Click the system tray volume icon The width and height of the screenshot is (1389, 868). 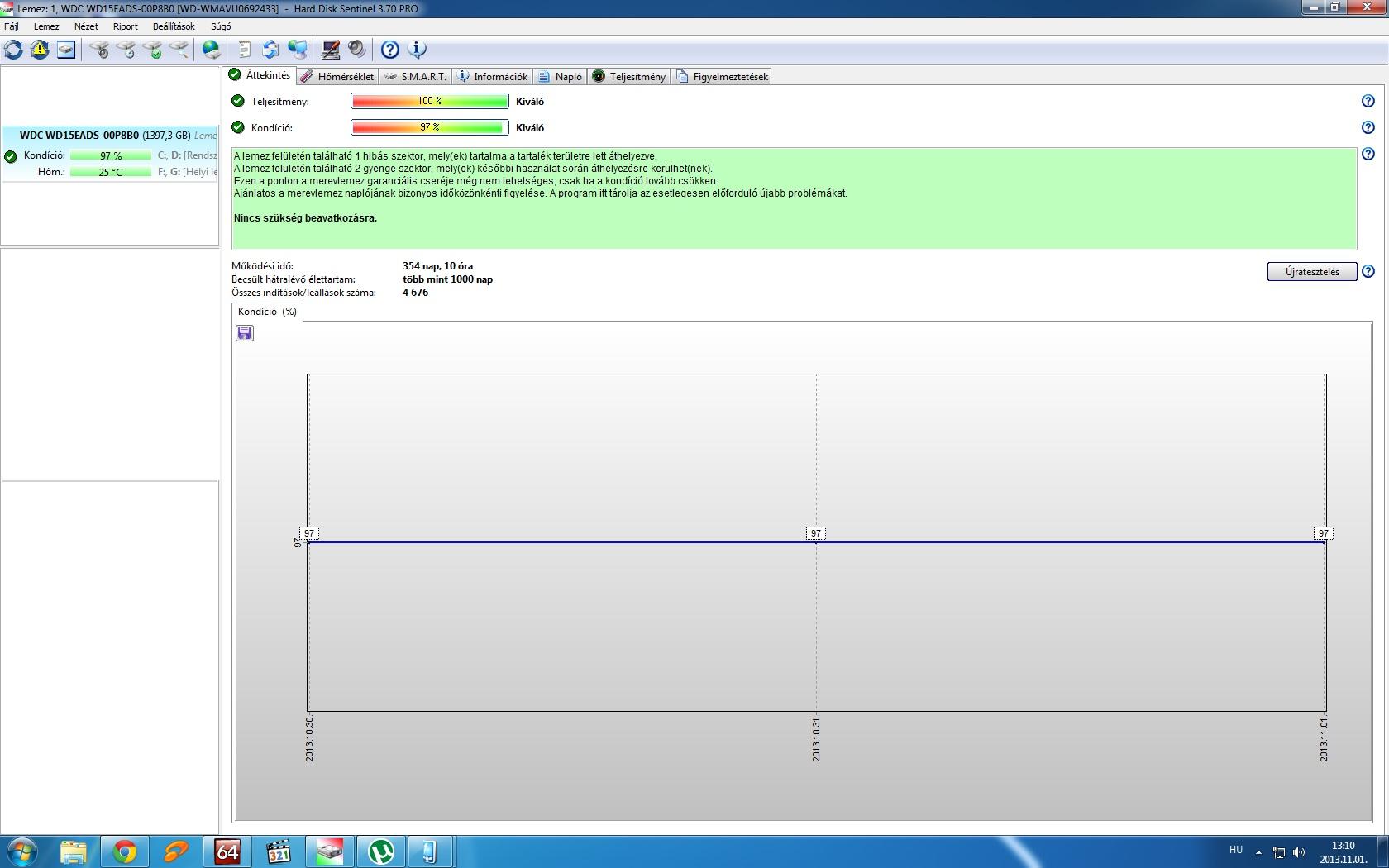tap(1299, 851)
